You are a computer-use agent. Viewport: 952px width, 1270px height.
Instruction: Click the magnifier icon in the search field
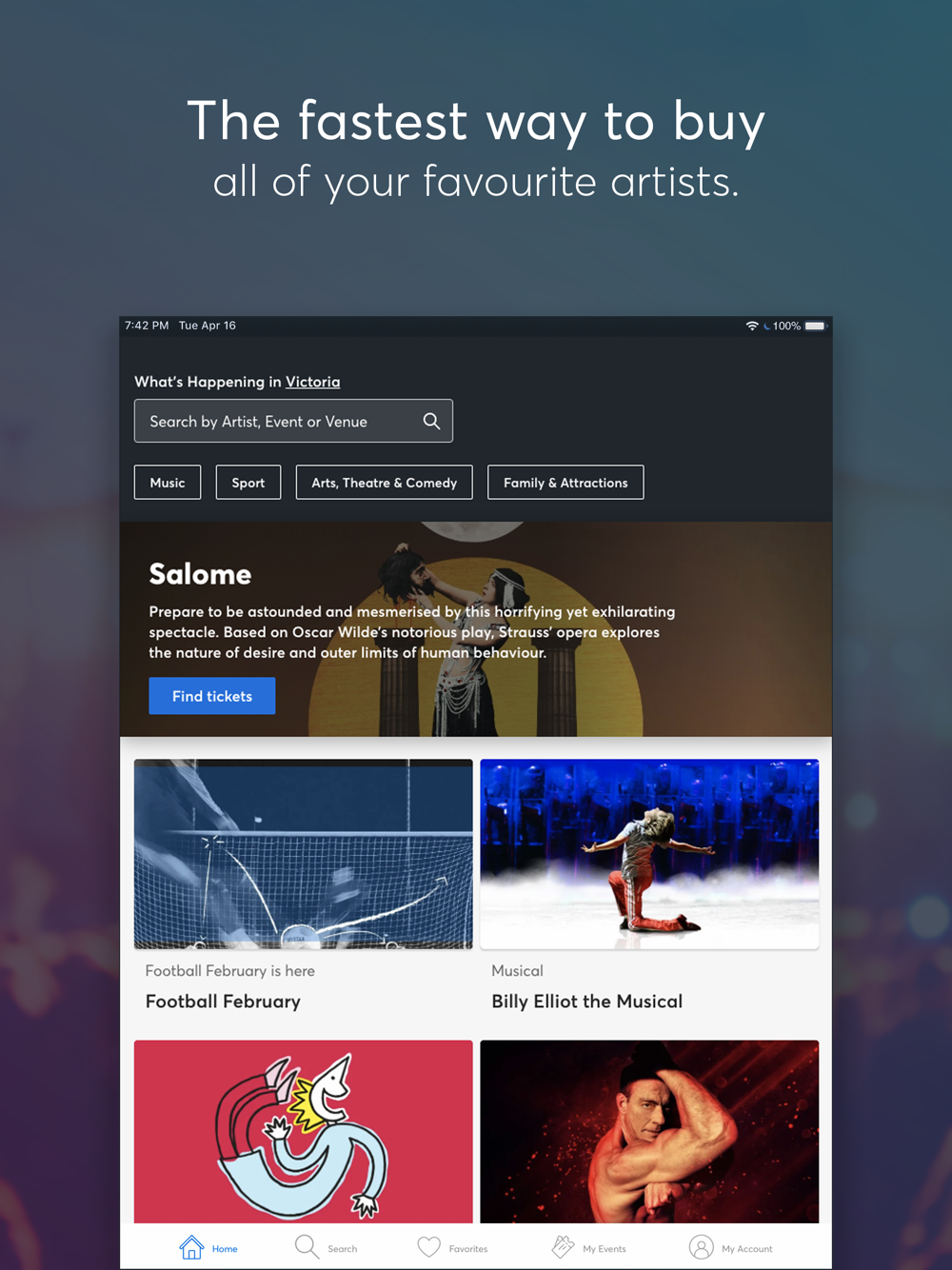[x=431, y=421]
